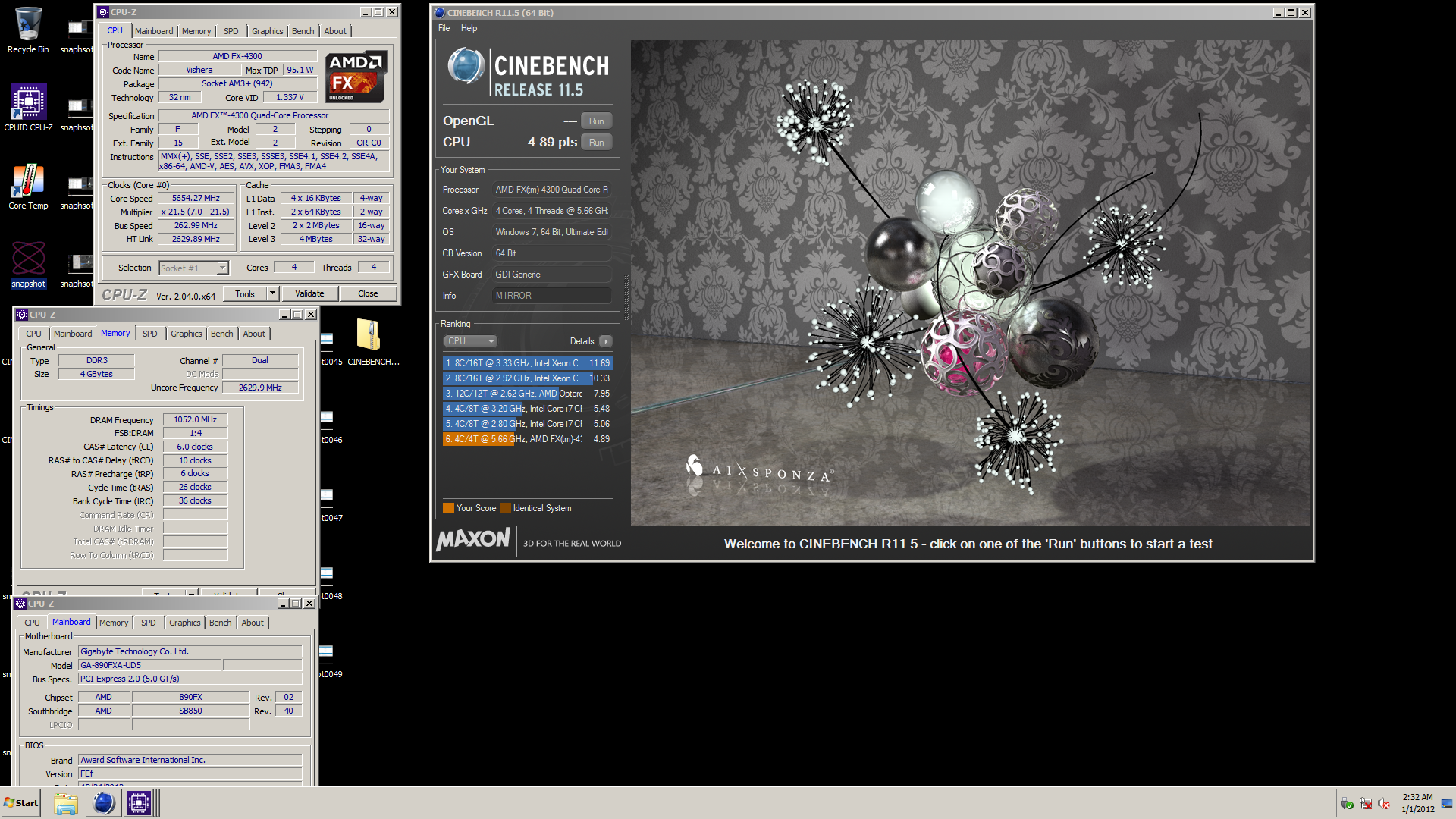The height and width of the screenshot is (819, 1456).
Task: Open SPD tab in Memory CPU-Z window
Action: coord(150,334)
